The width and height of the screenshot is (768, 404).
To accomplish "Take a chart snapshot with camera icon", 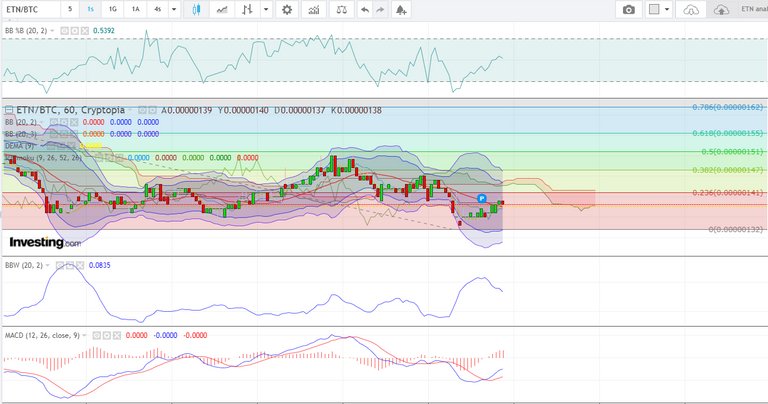I will click(x=629, y=9).
